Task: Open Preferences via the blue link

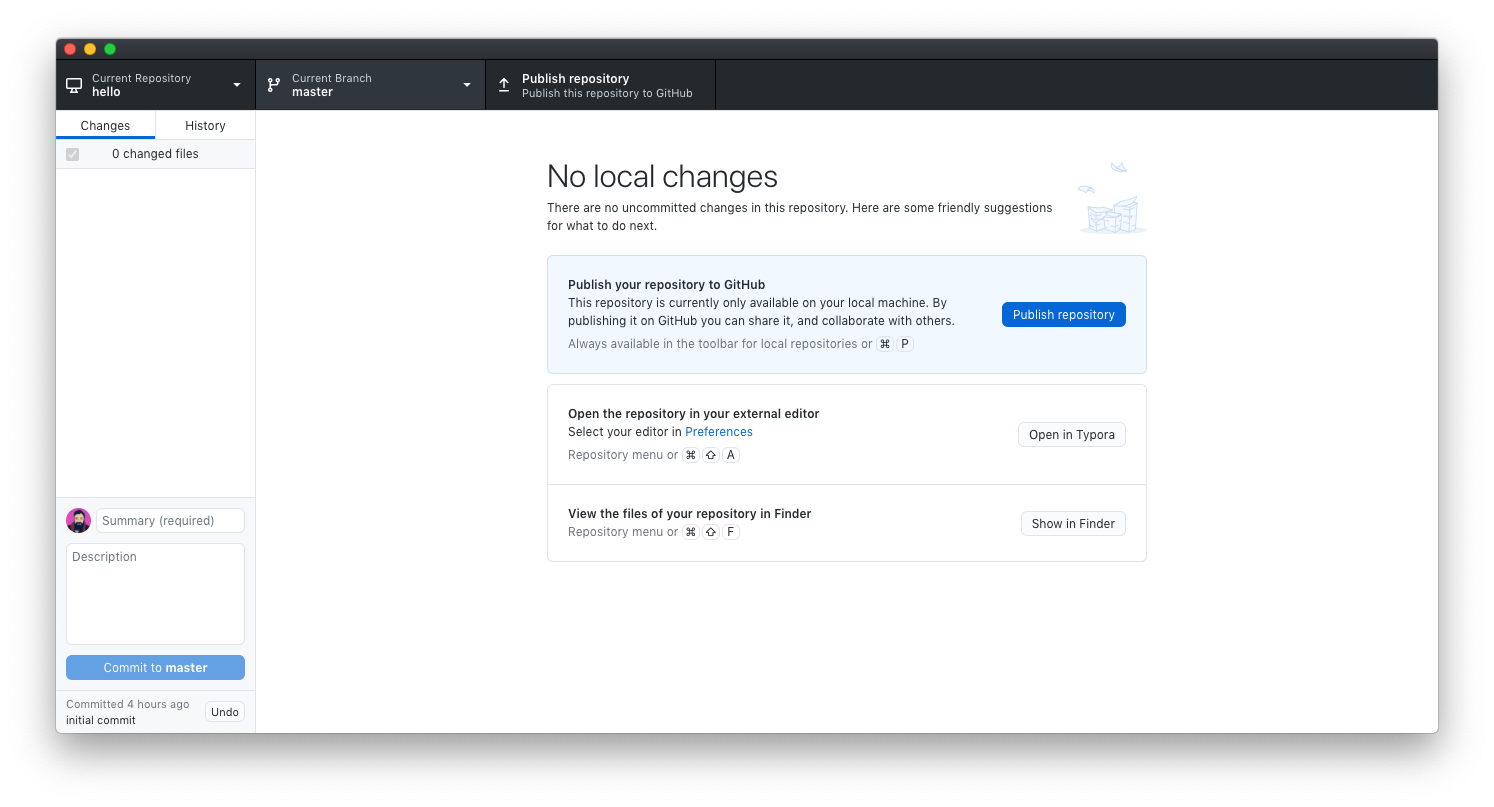Action: coord(719,431)
